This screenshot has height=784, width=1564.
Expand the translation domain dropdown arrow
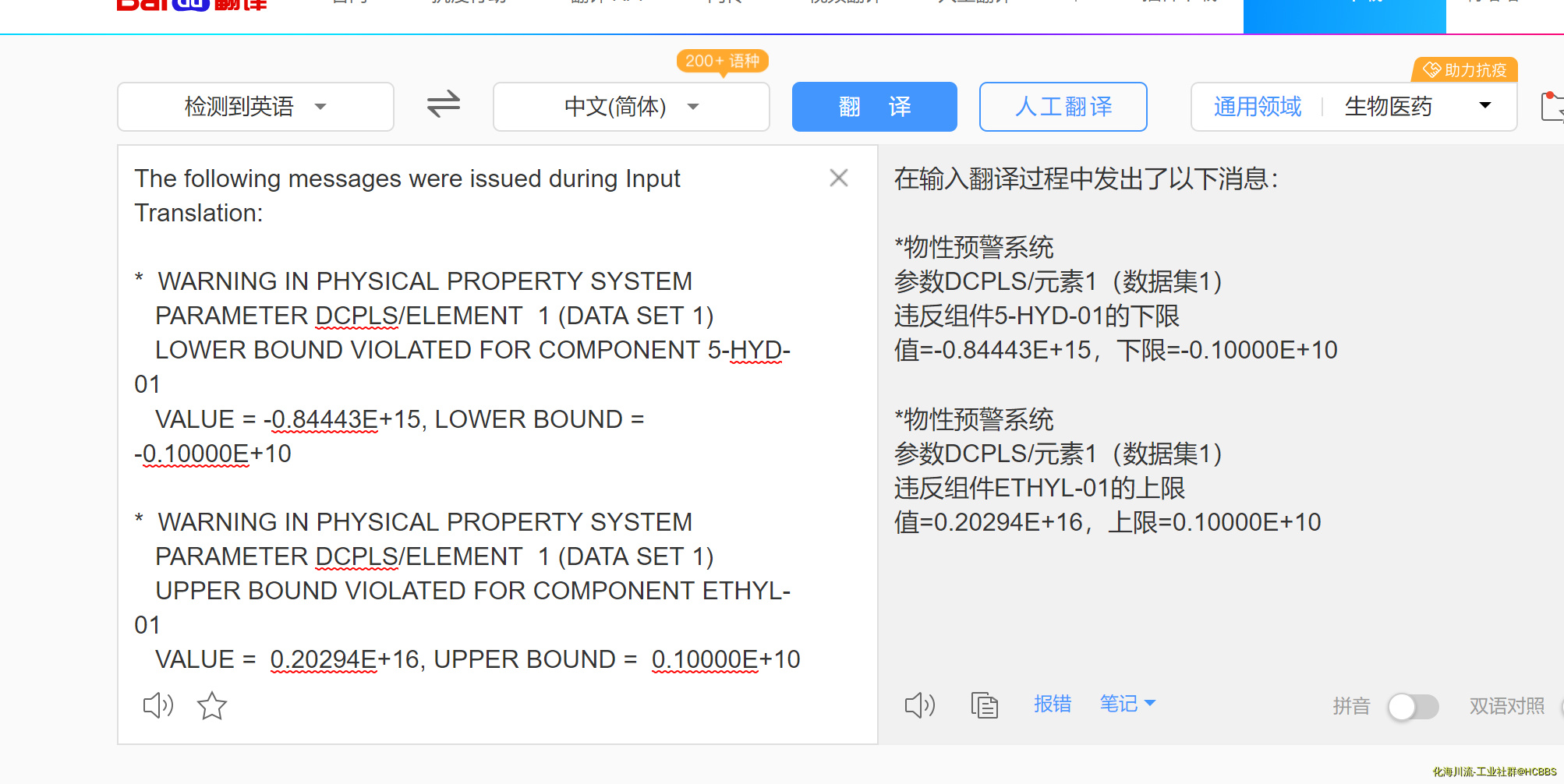click(x=1484, y=106)
